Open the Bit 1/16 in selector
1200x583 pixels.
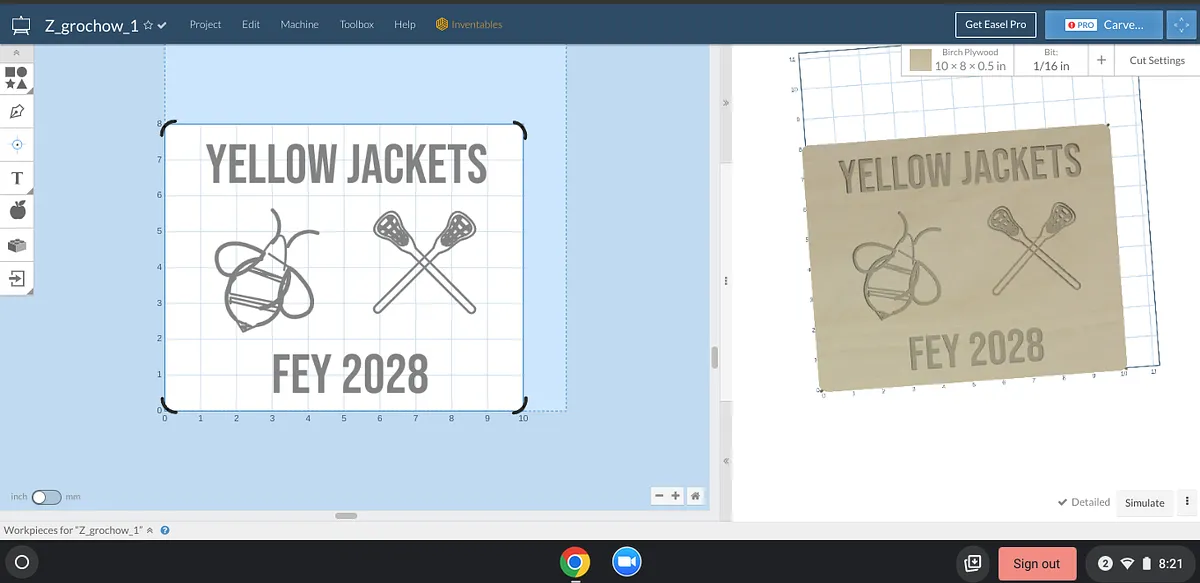coord(1051,60)
